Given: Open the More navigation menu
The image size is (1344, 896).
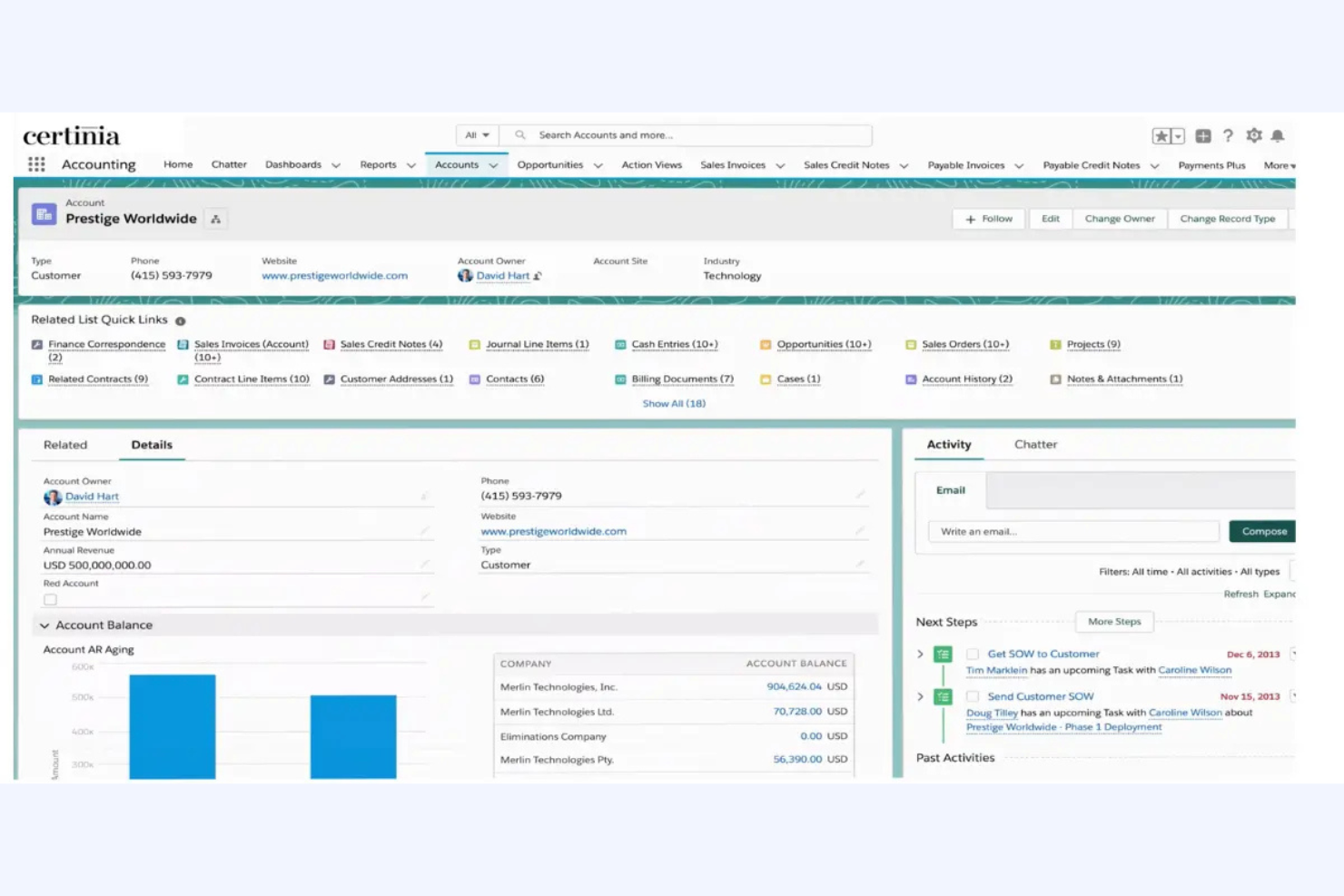Looking at the screenshot, I should [x=1279, y=165].
